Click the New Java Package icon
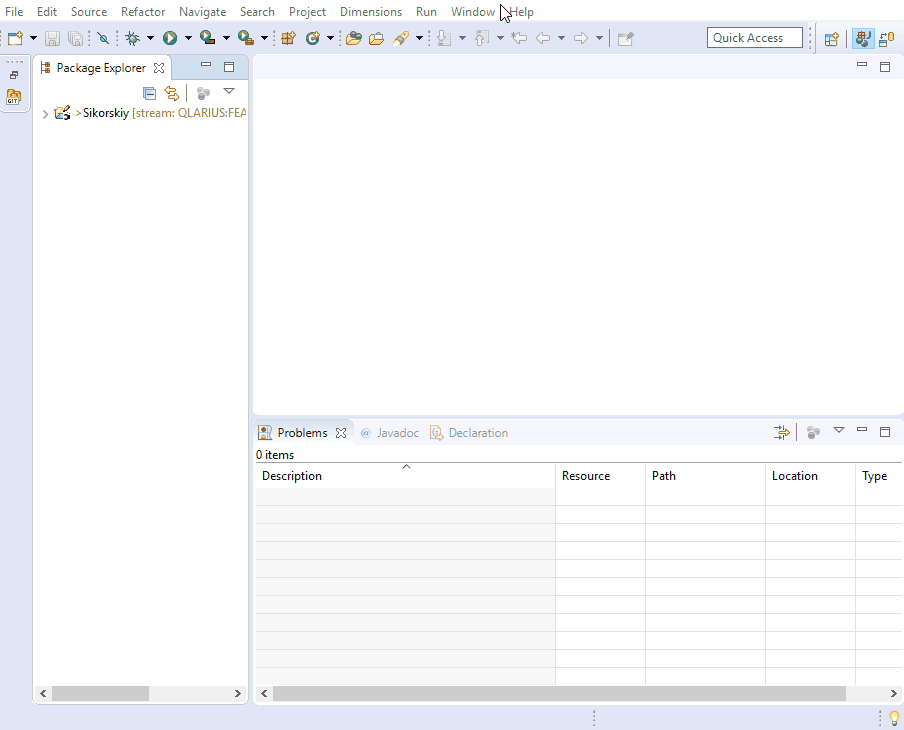 (288, 38)
